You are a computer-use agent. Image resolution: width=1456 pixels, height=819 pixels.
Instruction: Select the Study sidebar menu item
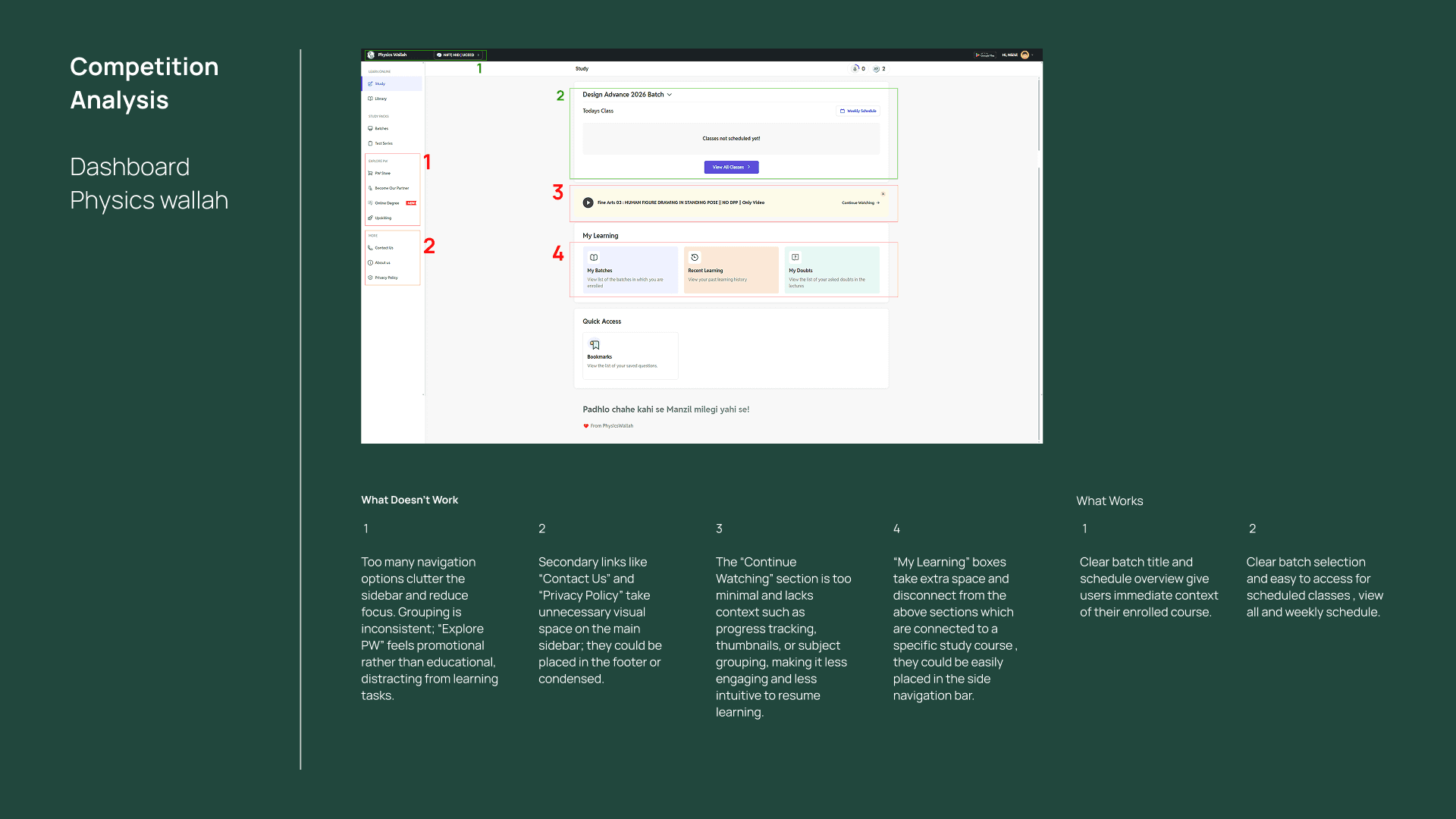click(380, 83)
